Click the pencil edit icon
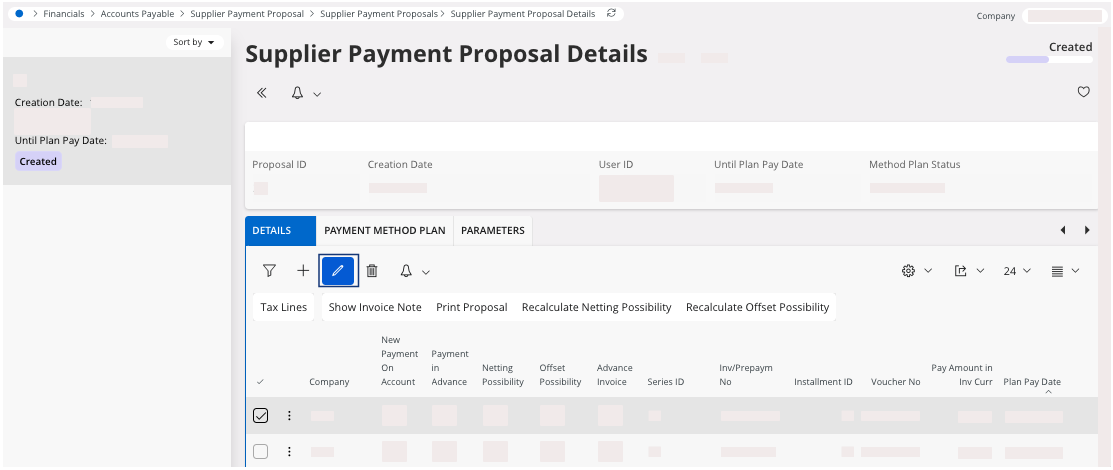1113x470 pixels. point(338,270)
